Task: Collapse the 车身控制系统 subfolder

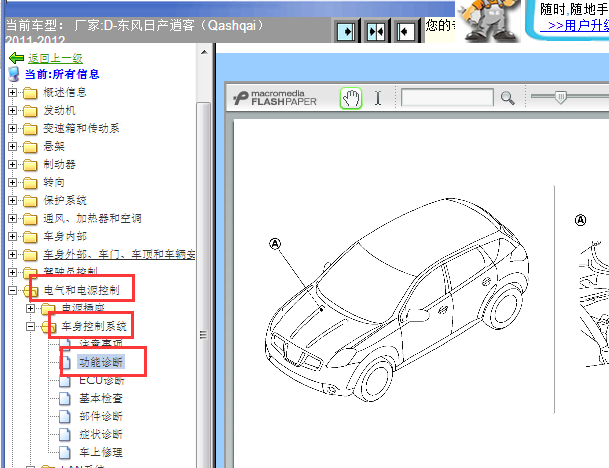Action: [30, 326]
